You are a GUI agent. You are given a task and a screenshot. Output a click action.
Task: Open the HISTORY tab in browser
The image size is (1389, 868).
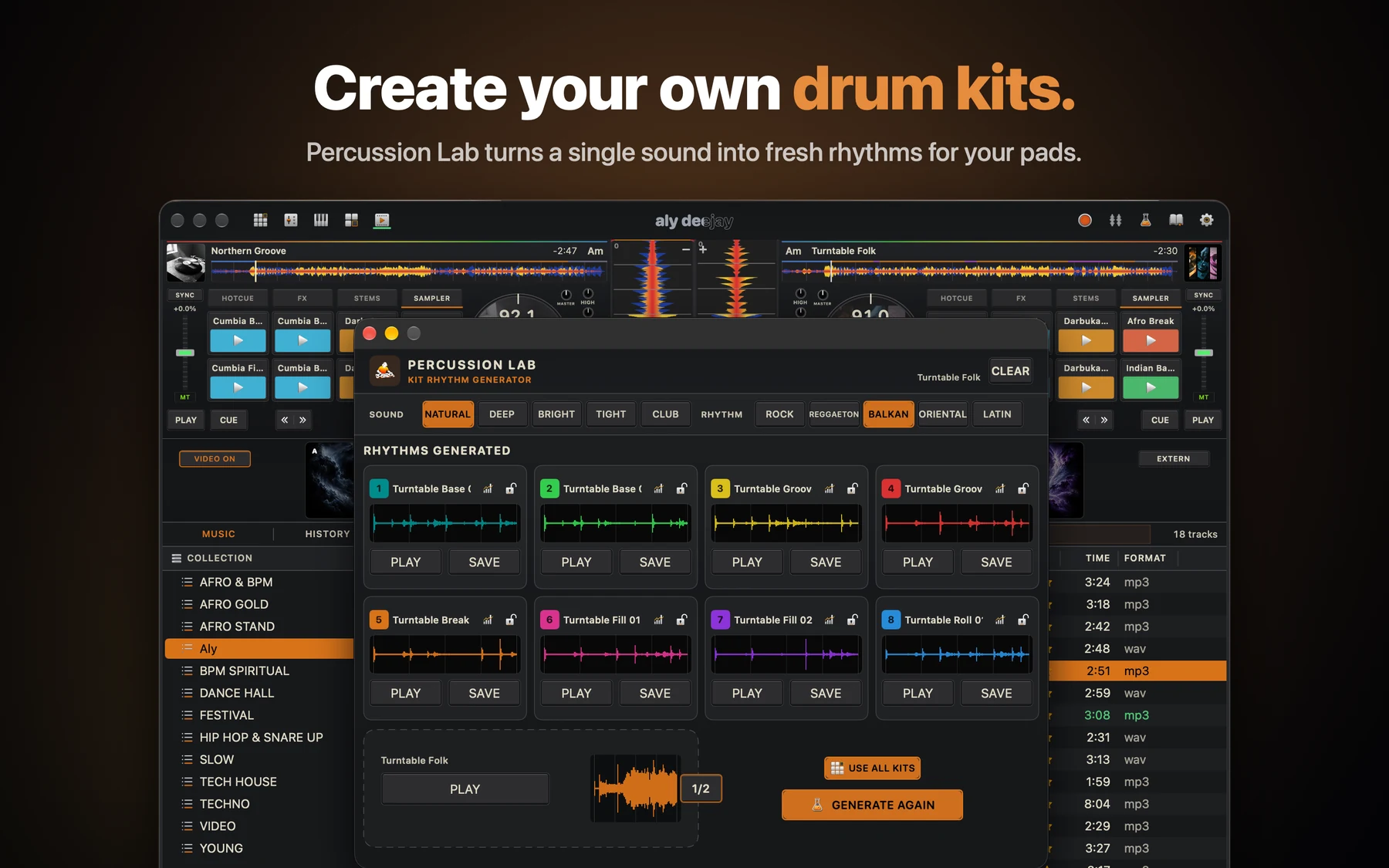click(x=327, y=534)
